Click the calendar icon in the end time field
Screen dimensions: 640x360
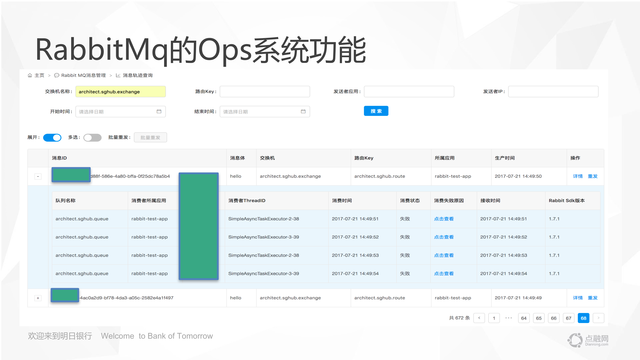303,111
